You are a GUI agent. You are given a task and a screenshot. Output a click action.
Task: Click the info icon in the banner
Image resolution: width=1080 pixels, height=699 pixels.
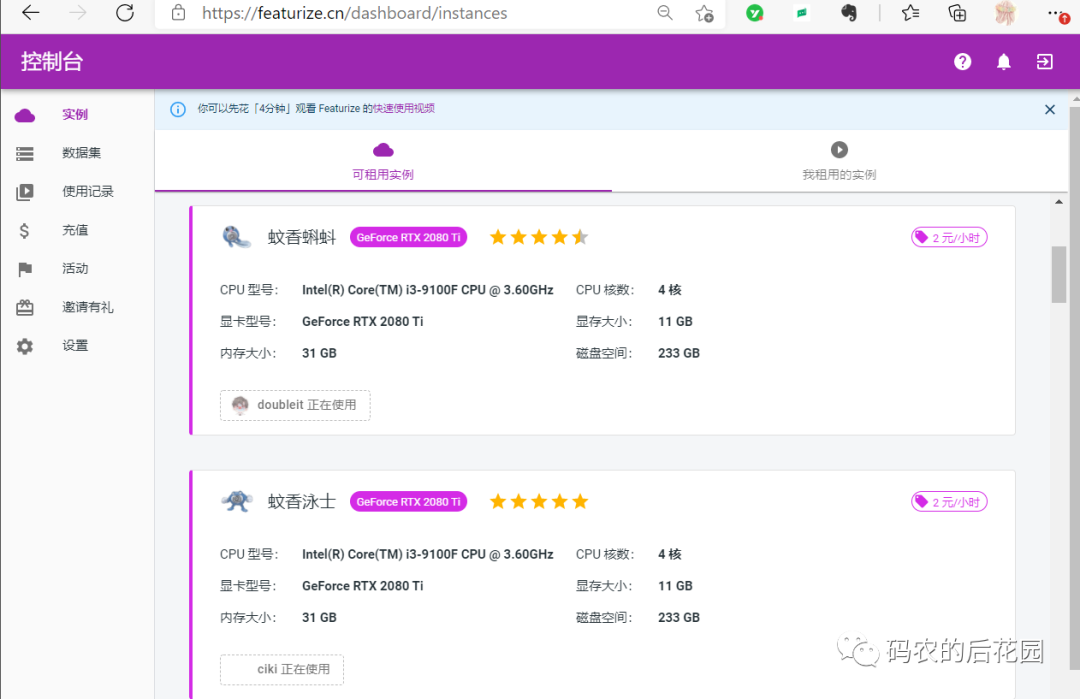click(x=178, y=109)
